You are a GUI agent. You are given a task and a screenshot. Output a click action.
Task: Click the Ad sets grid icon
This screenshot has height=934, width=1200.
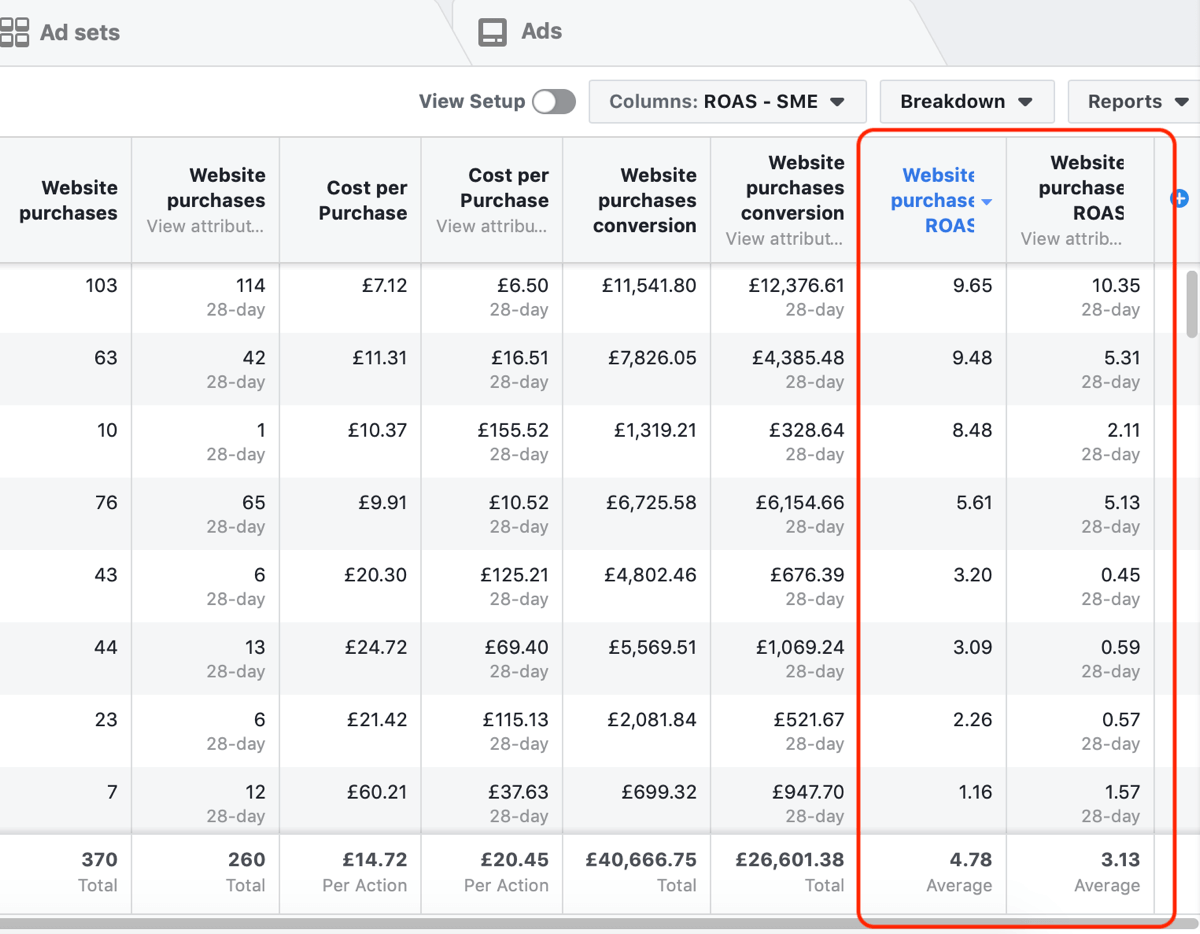click(x=15, y=32)
